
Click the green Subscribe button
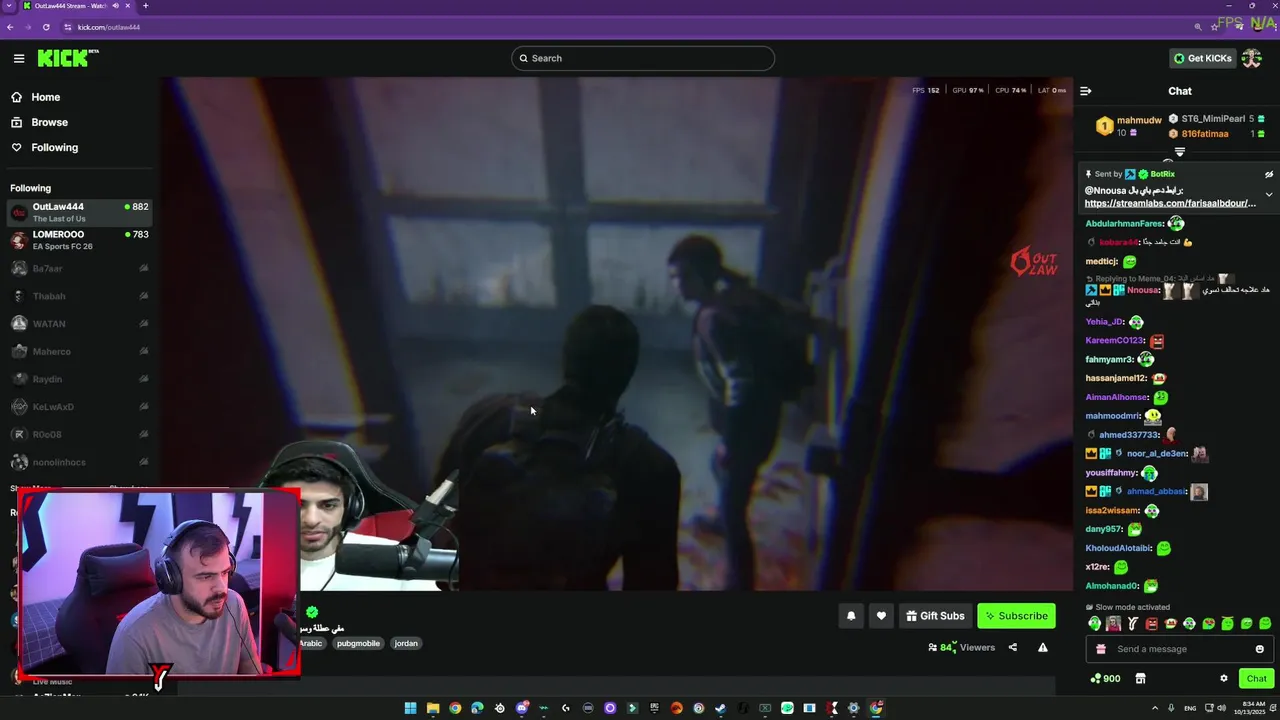1016,616
